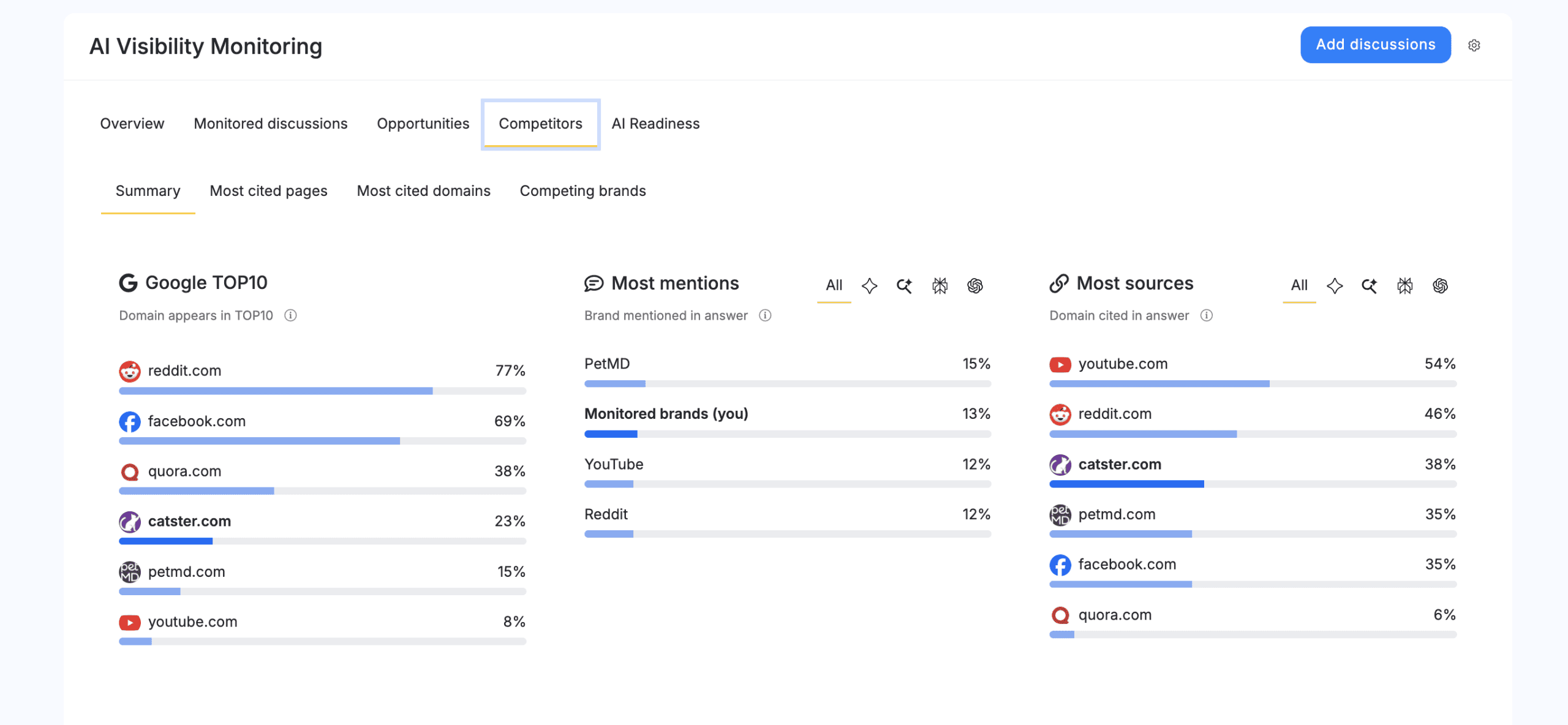Click the PetMD favicon in Most sources
Viewport: 1568px width, 725px height.
coord(1060,515)
